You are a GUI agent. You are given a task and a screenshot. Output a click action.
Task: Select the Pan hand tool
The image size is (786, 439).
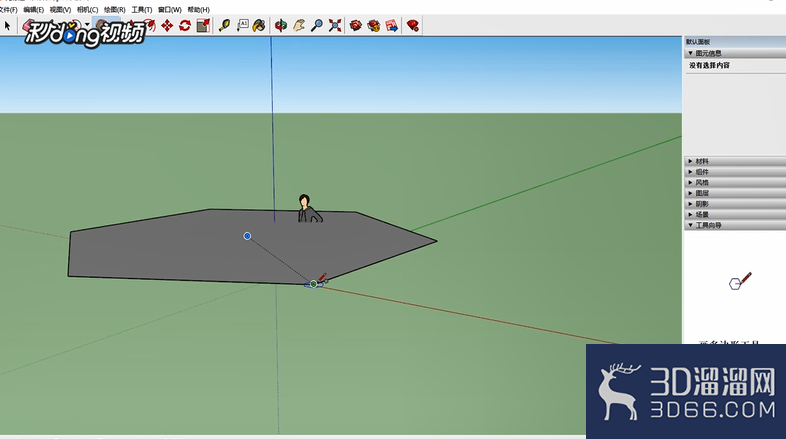coord(299,26)
